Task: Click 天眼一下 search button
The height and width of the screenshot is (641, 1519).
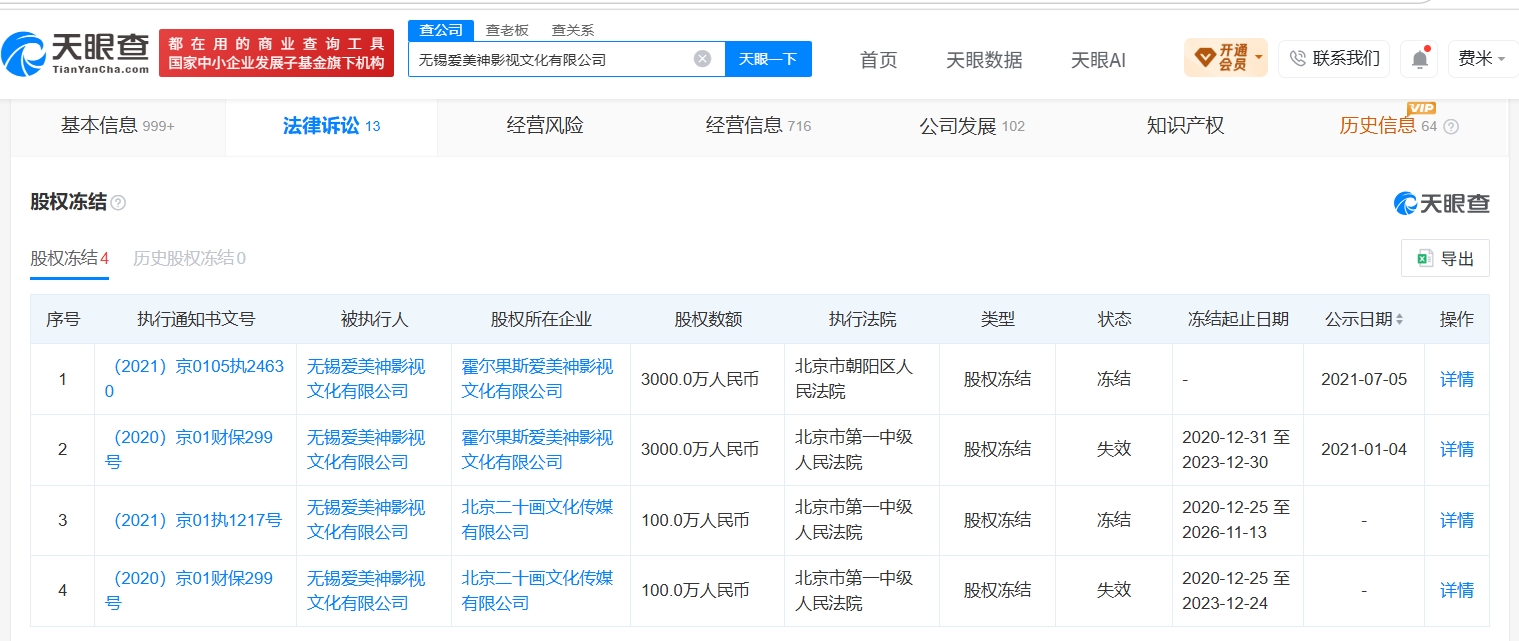Action: coord(768,59)
